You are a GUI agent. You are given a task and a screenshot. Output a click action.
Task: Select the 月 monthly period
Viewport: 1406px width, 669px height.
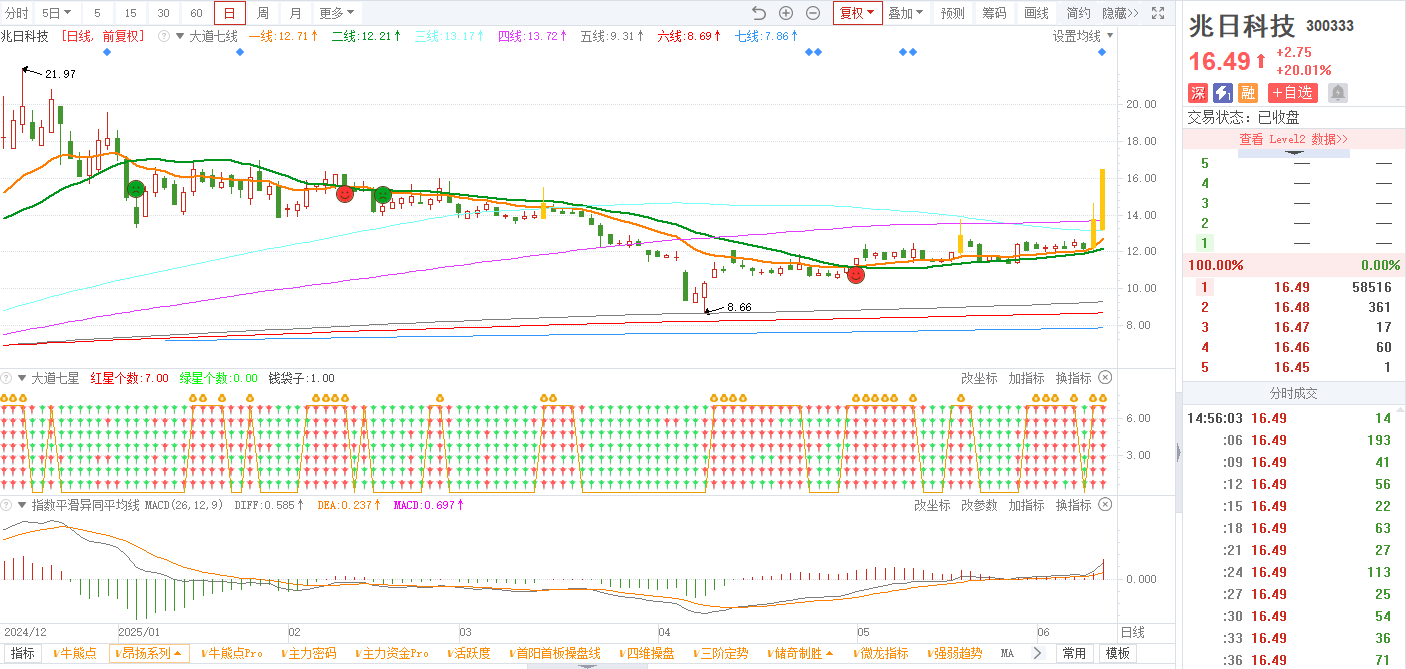(x=295, y=13)
